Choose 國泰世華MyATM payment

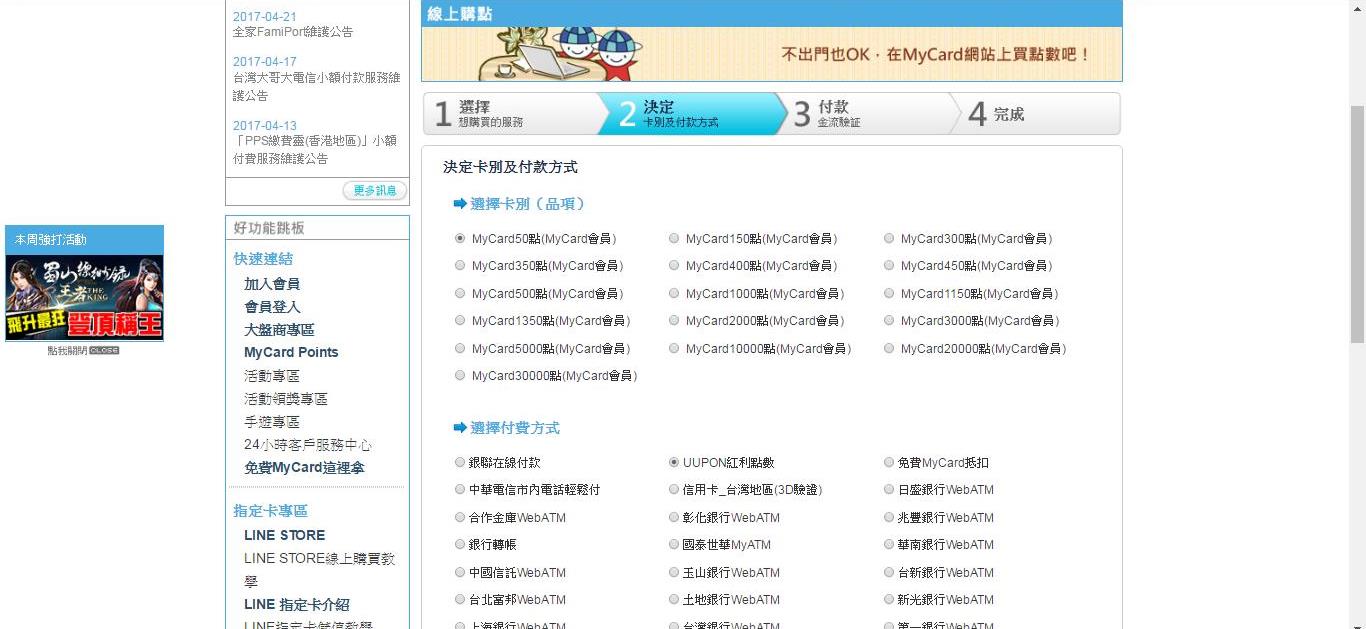tap(674, 545)
